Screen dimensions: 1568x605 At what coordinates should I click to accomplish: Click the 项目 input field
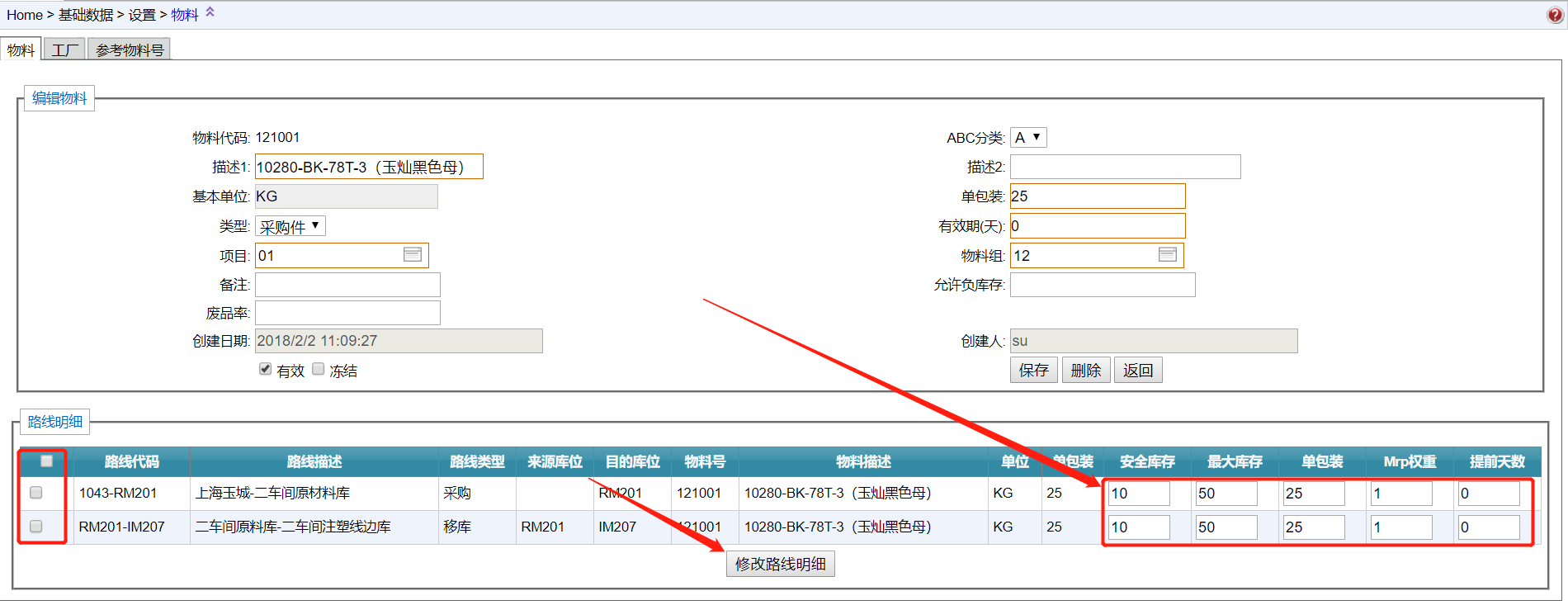342,255
